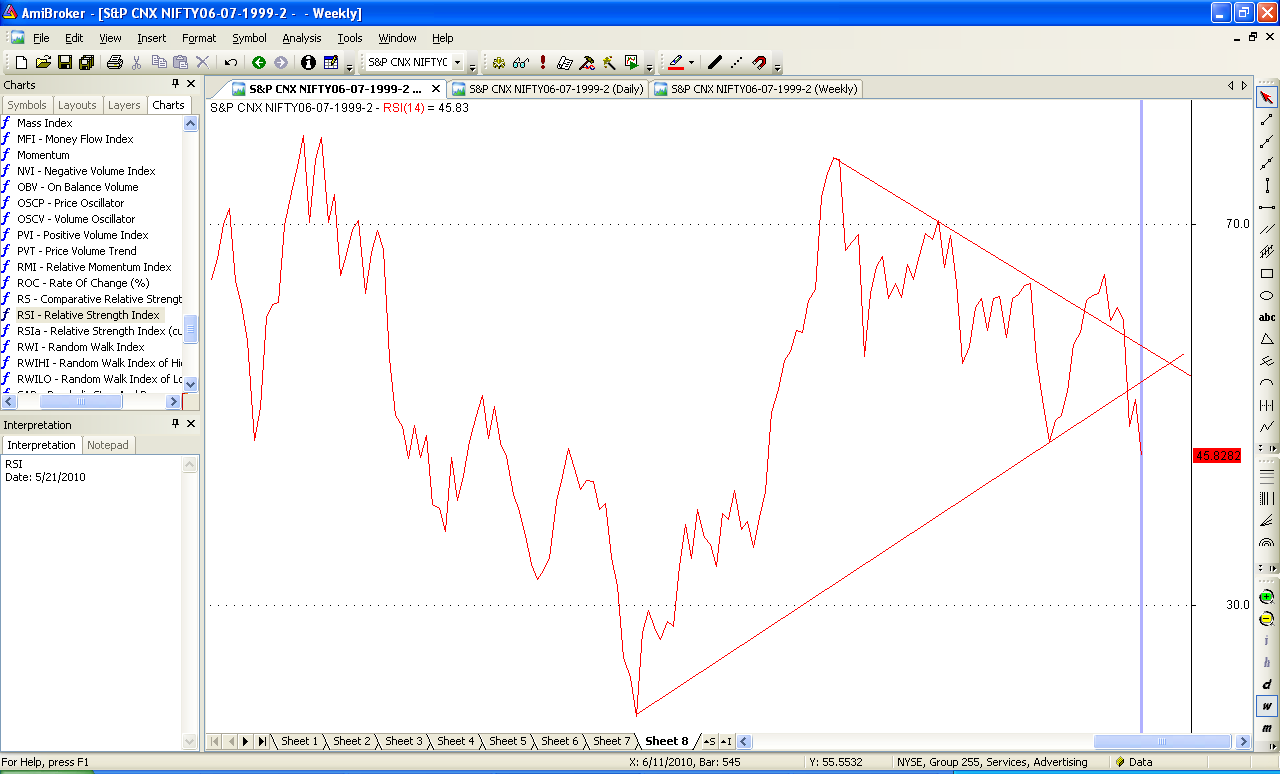The image size is (1280, 774).
Task: Click the Charts list scroll-down arrow
Action: click(x=191, y=384)
